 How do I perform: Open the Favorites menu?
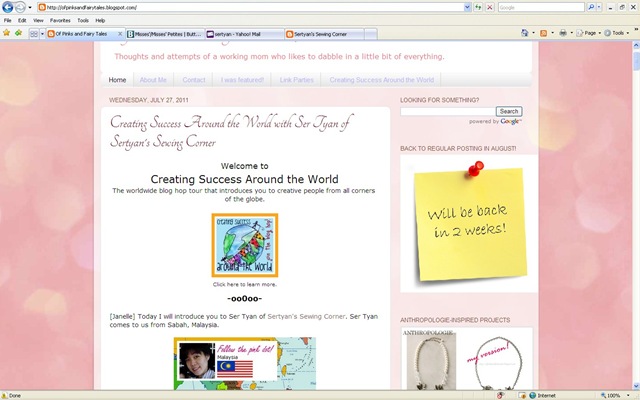60,20
